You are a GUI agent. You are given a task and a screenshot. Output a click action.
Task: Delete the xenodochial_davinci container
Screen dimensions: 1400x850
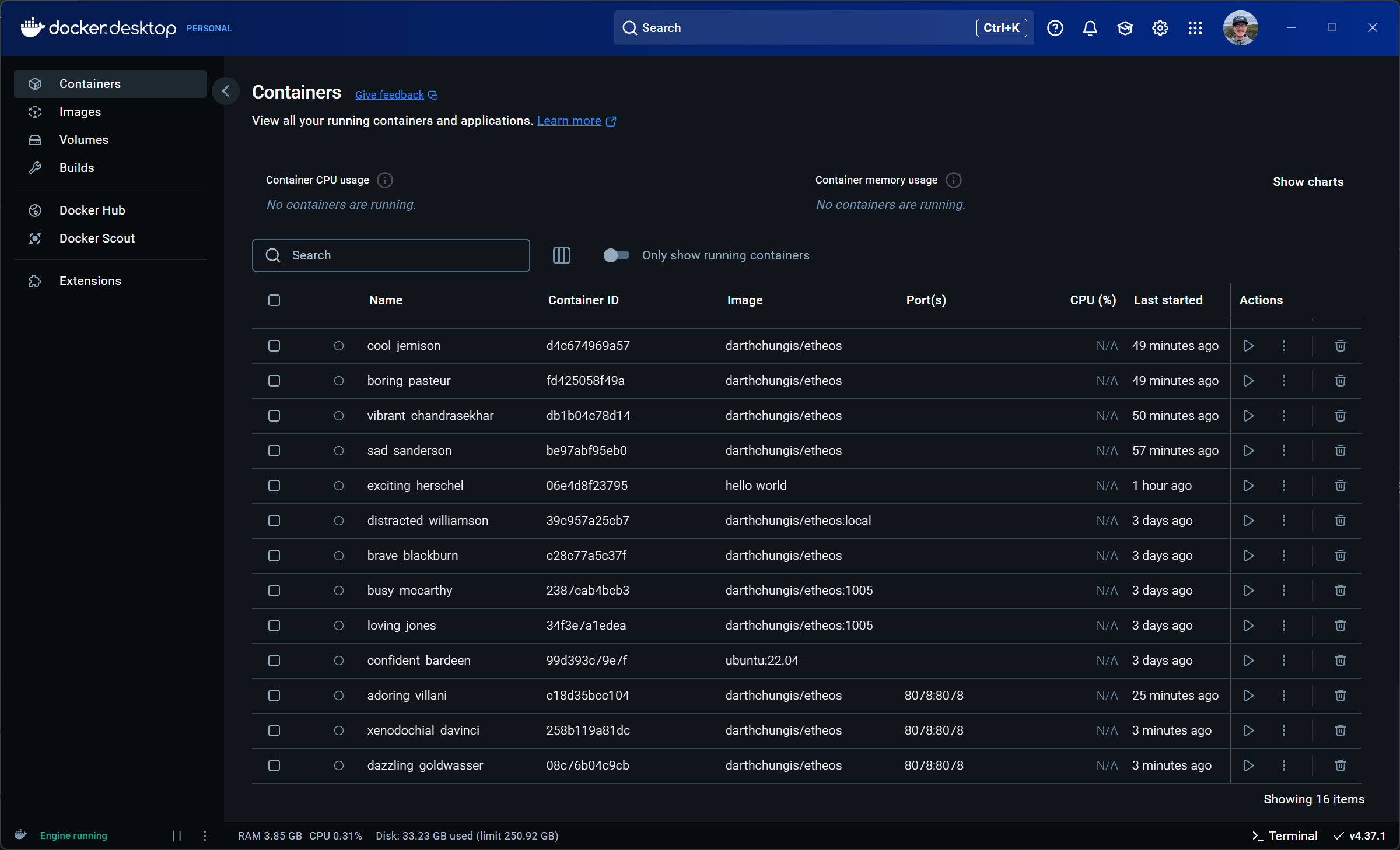(x=1340, y=730)
